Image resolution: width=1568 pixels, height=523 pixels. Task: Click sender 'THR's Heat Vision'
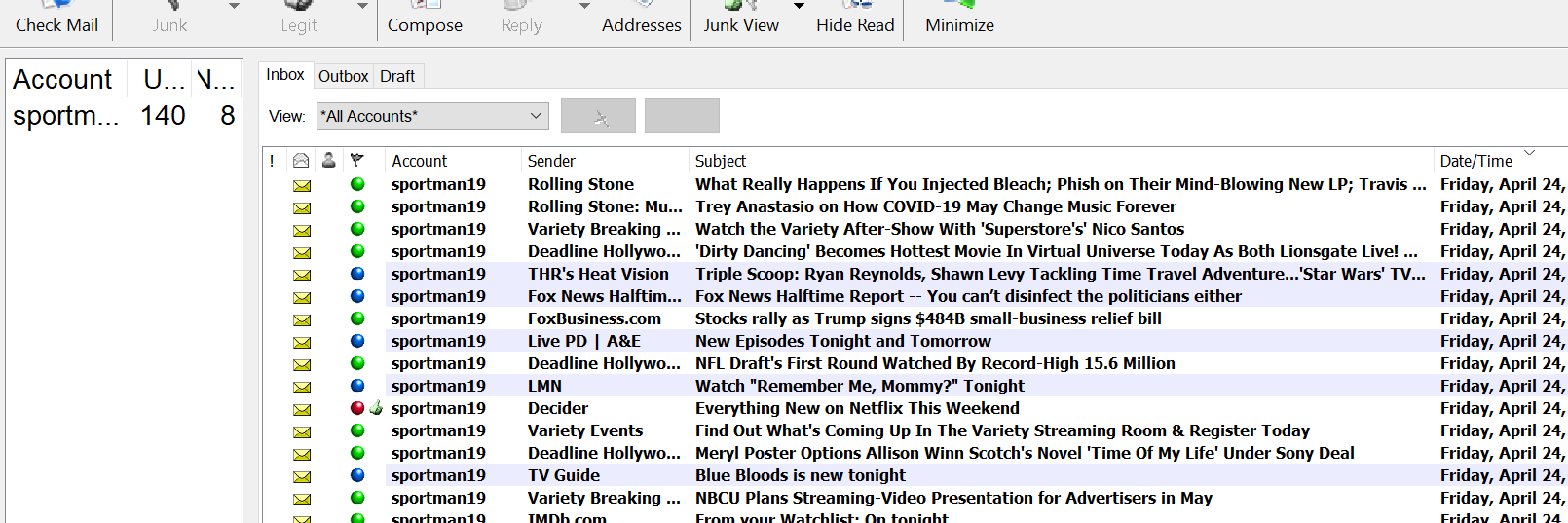coord(598,274)
